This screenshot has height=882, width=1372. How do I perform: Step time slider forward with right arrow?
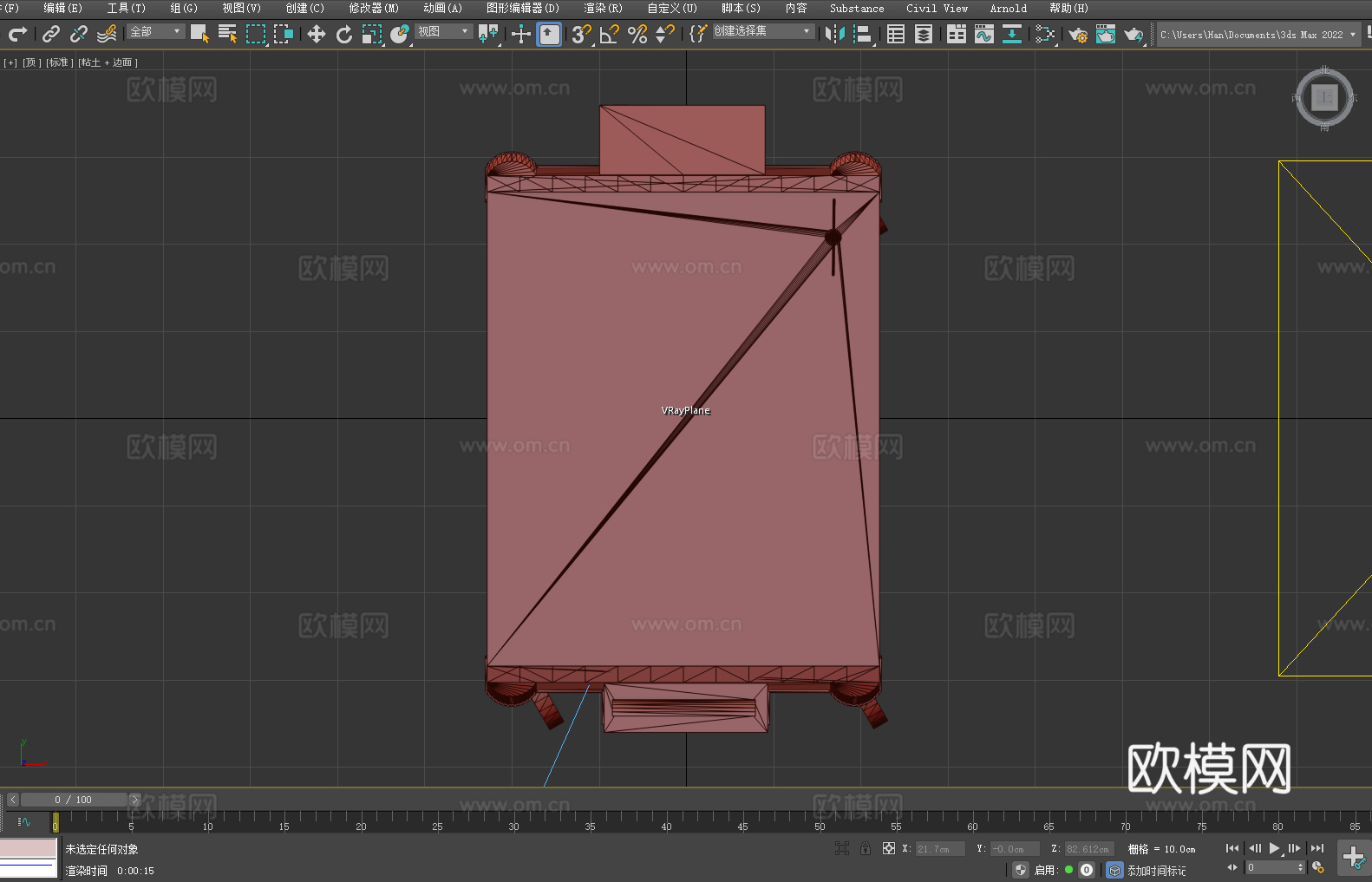pyautogui.click(x=134, y=800)
